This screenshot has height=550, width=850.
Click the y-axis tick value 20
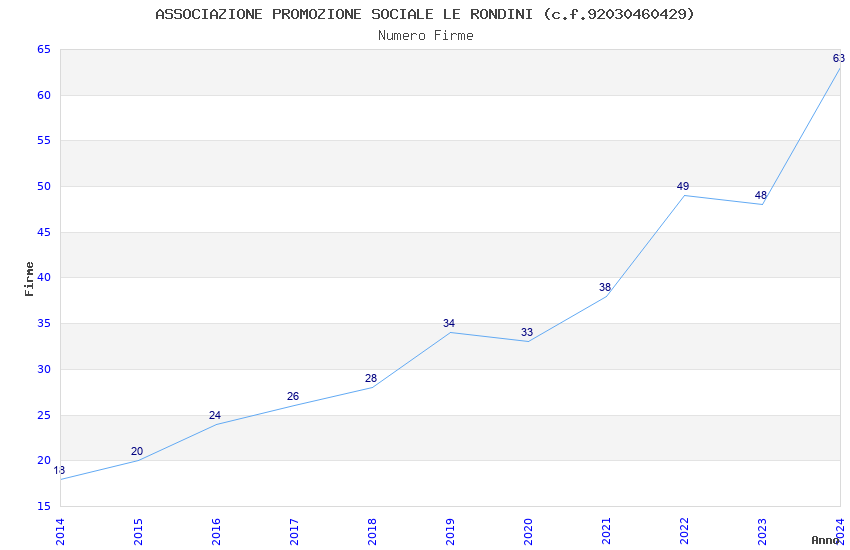pos(44,461)
